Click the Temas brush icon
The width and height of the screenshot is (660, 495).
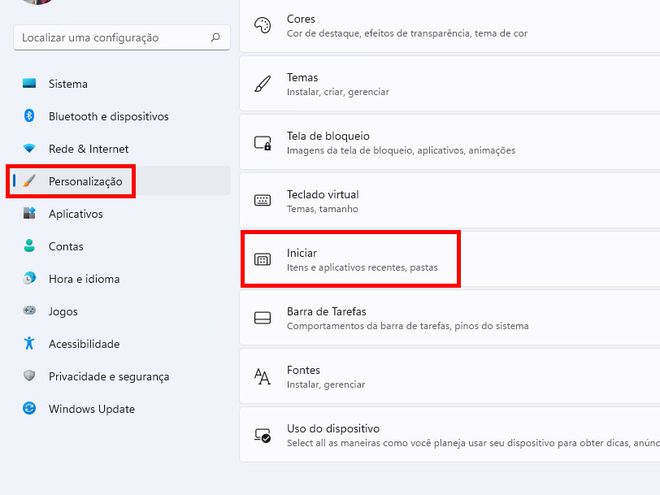click(263, 84)
